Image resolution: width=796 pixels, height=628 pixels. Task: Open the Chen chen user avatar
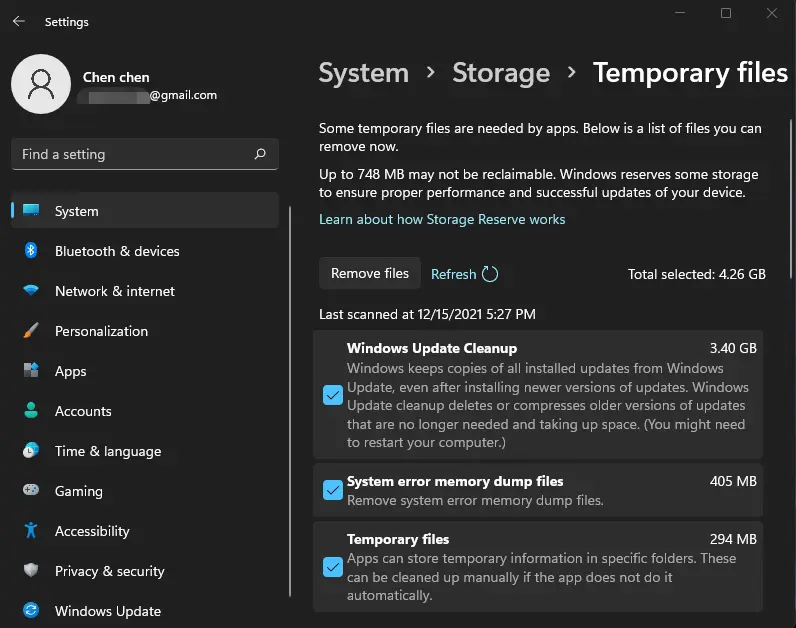point(41,84)
